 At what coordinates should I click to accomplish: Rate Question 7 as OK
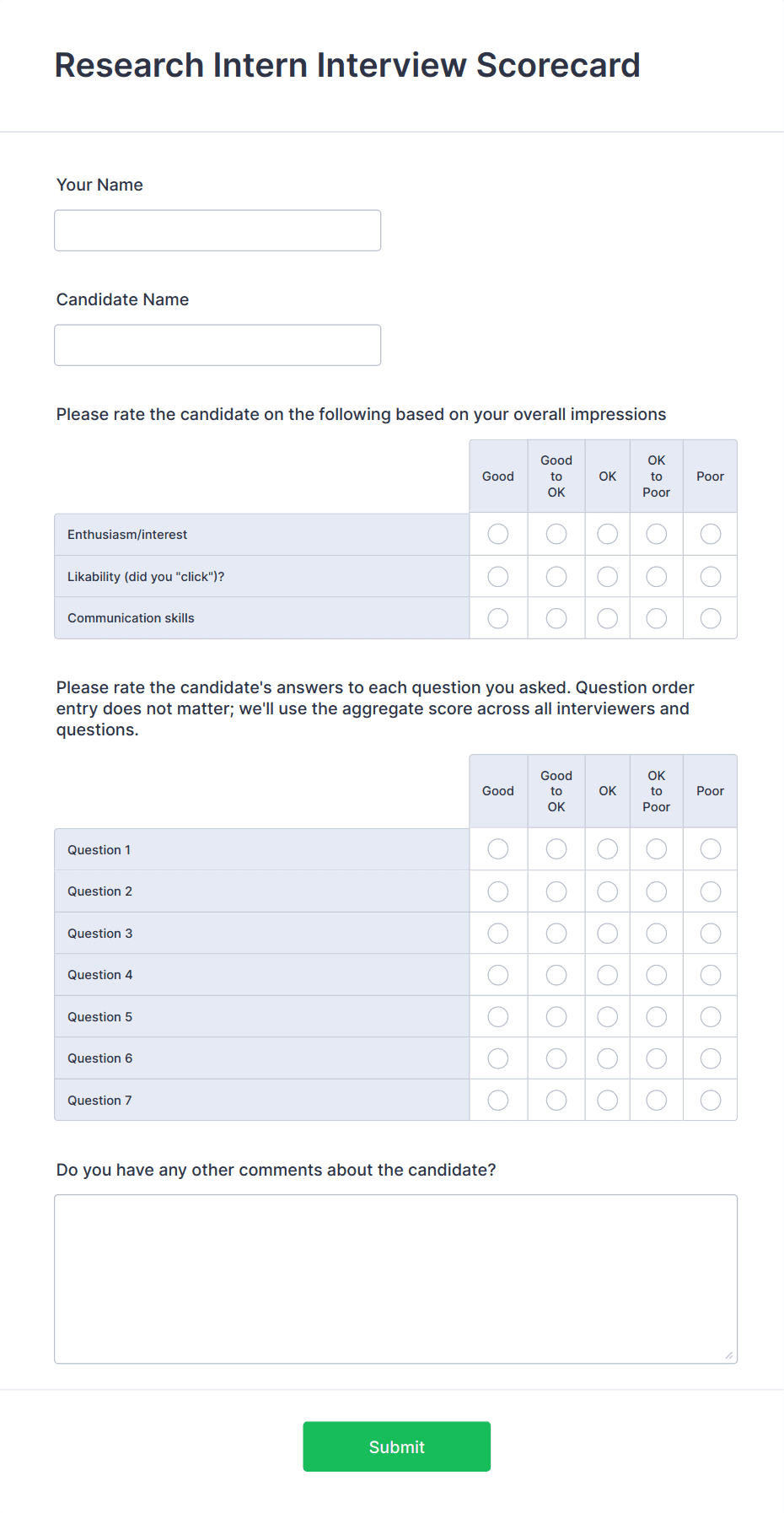(x=607, y=1100)
